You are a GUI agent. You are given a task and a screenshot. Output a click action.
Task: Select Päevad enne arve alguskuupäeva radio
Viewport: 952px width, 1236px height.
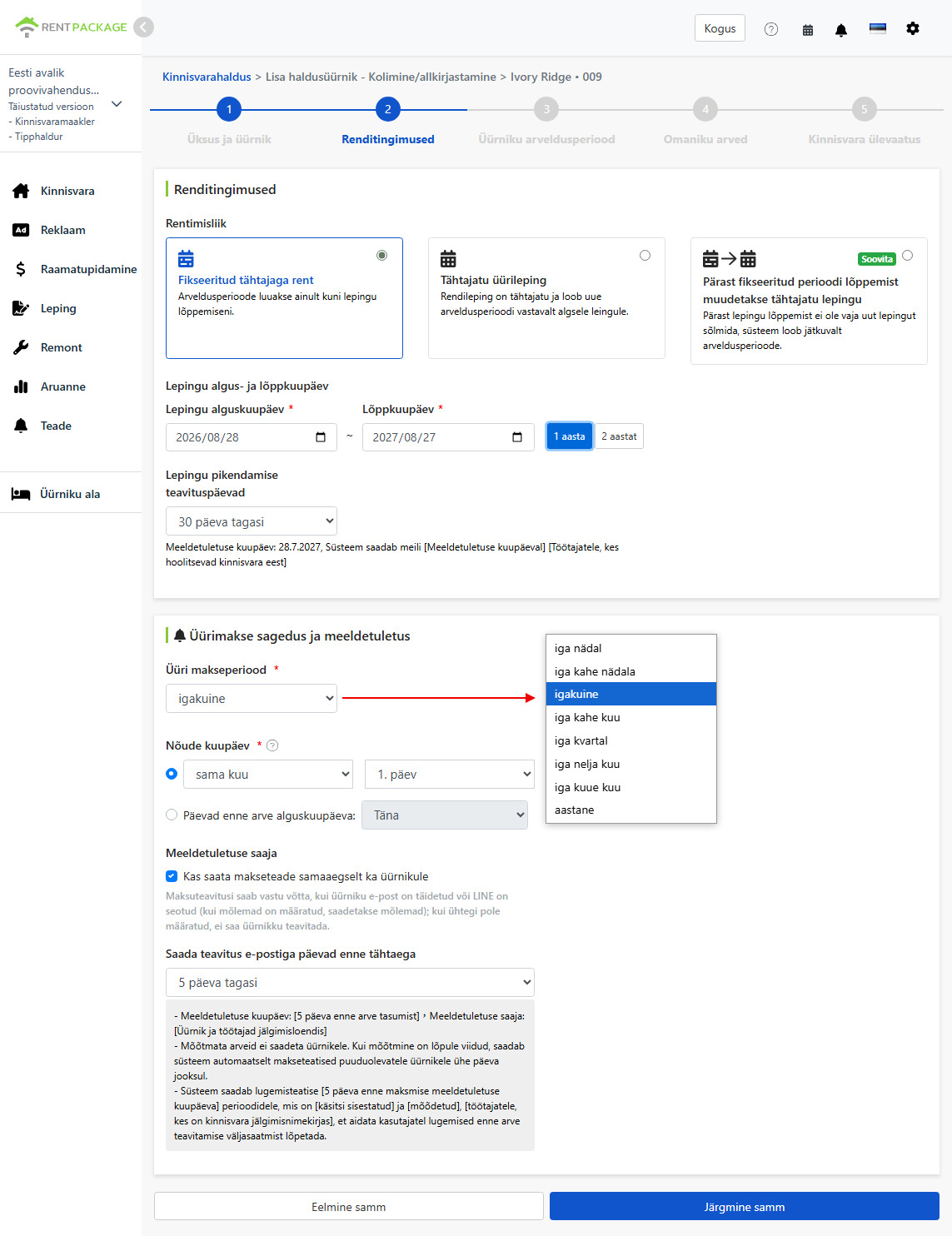coord(172,815)
